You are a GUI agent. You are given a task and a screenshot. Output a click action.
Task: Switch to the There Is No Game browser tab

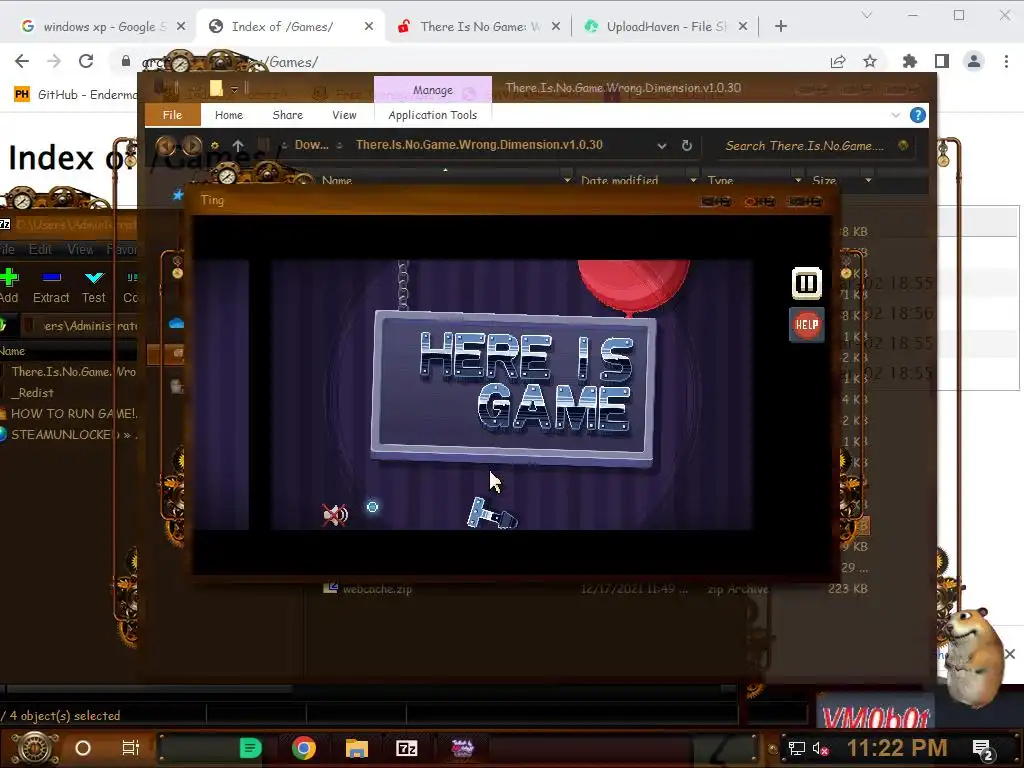coord(480,27)
